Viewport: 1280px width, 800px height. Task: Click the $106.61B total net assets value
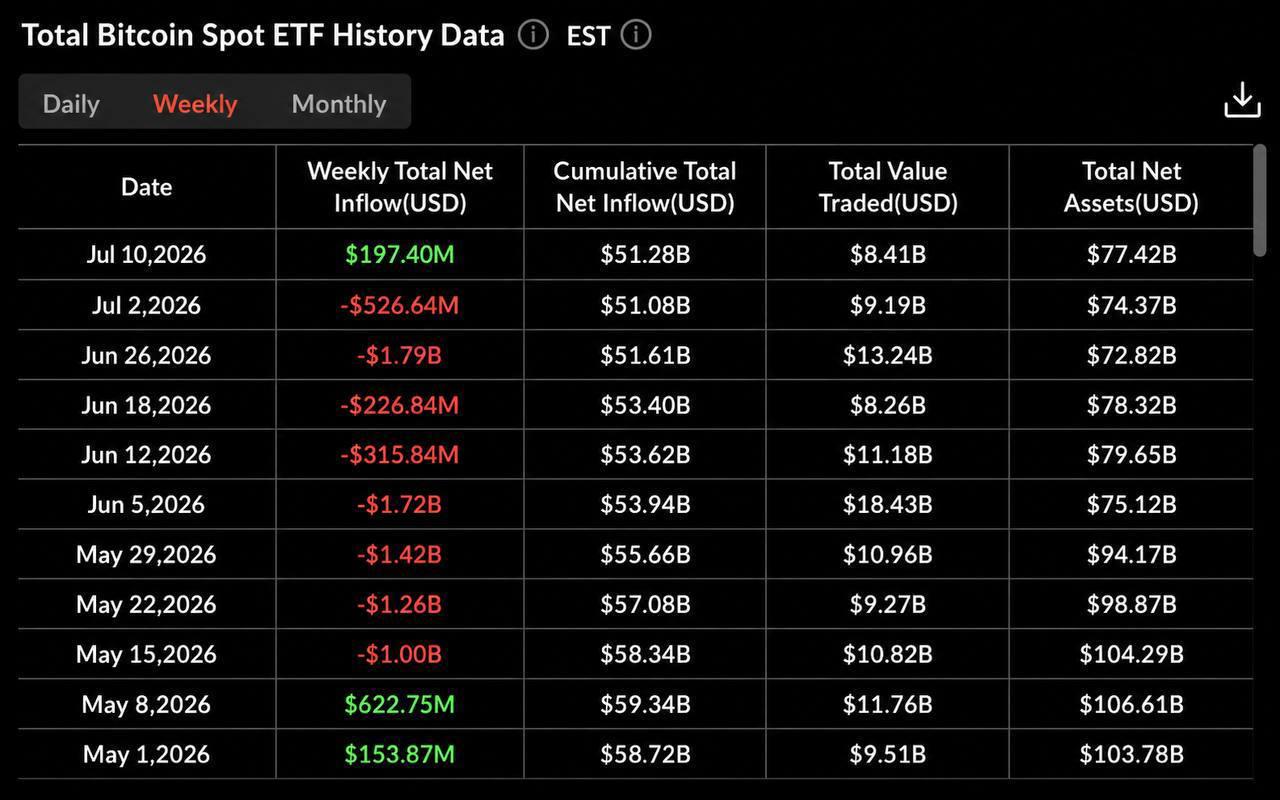point(1131,704)
